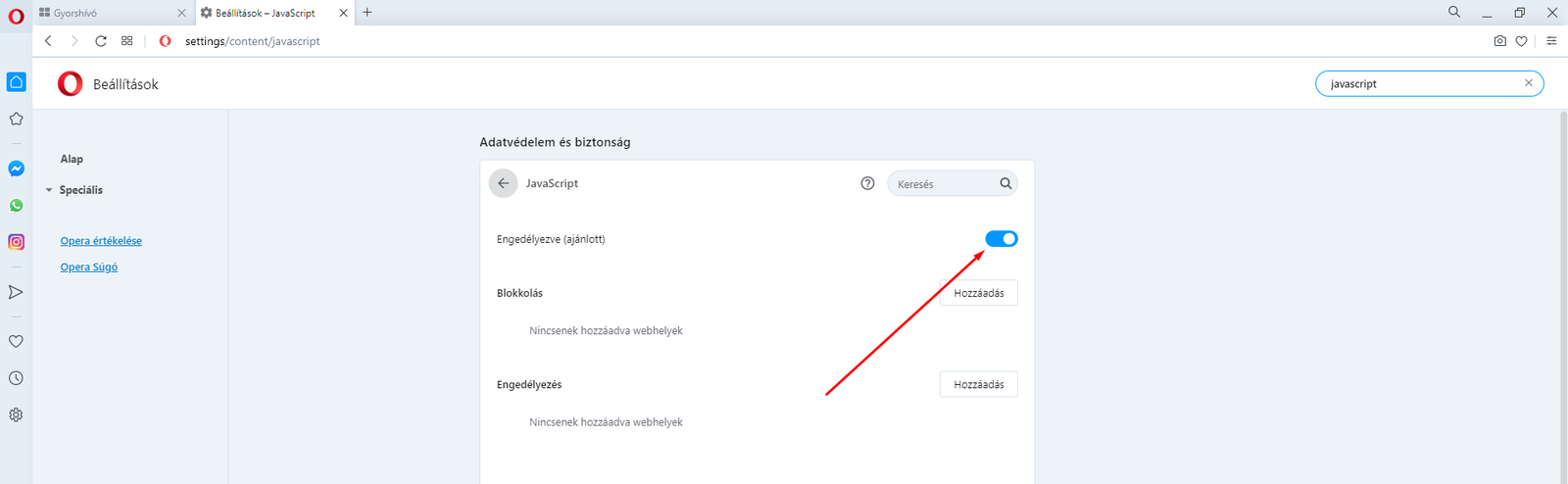
Task: Open the History clock icon
Action: pyautogui.click(x=17, y=378)
